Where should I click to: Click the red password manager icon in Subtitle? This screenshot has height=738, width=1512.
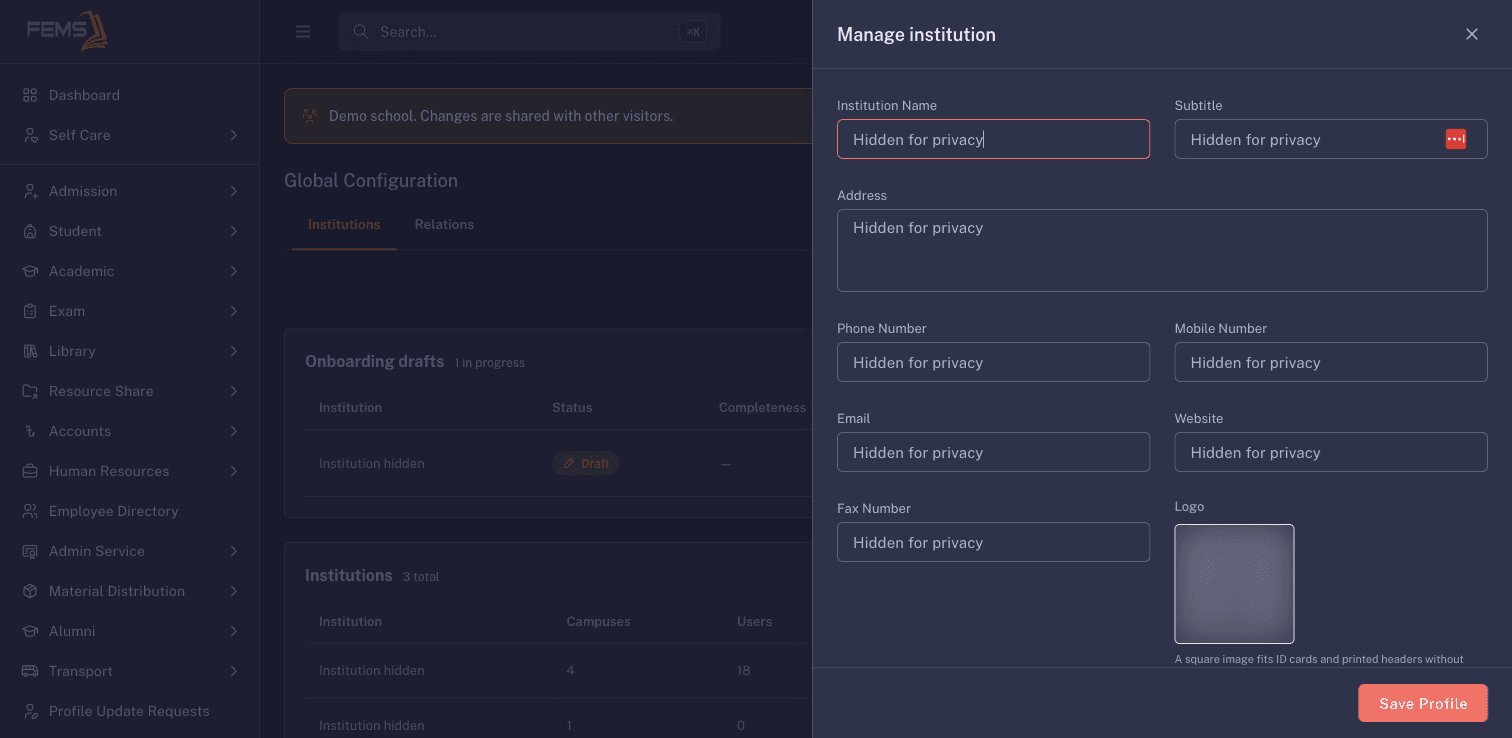pyautogui.click(x=1456, y=139)
